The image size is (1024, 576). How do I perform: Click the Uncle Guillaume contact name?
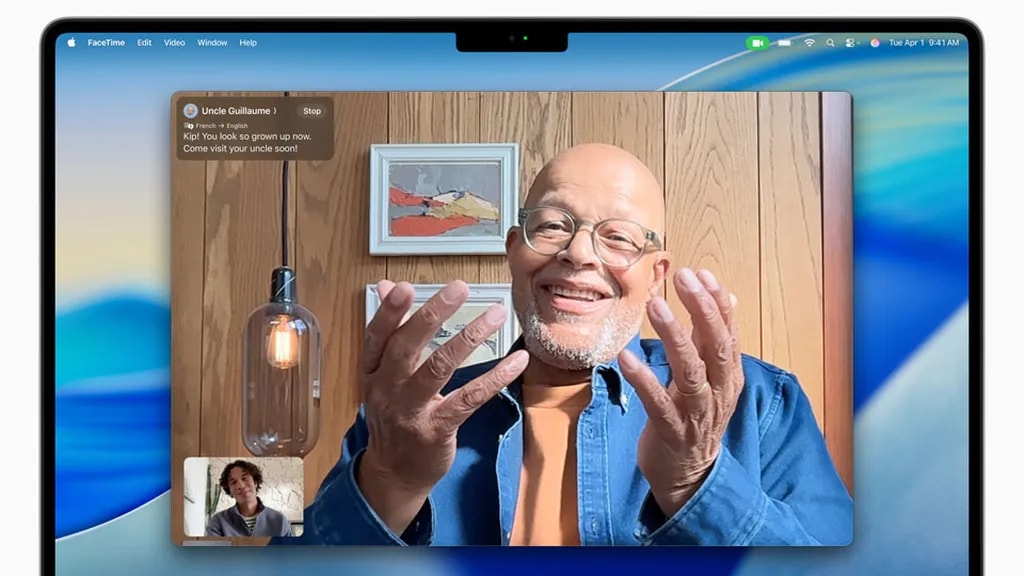(235, 111)
